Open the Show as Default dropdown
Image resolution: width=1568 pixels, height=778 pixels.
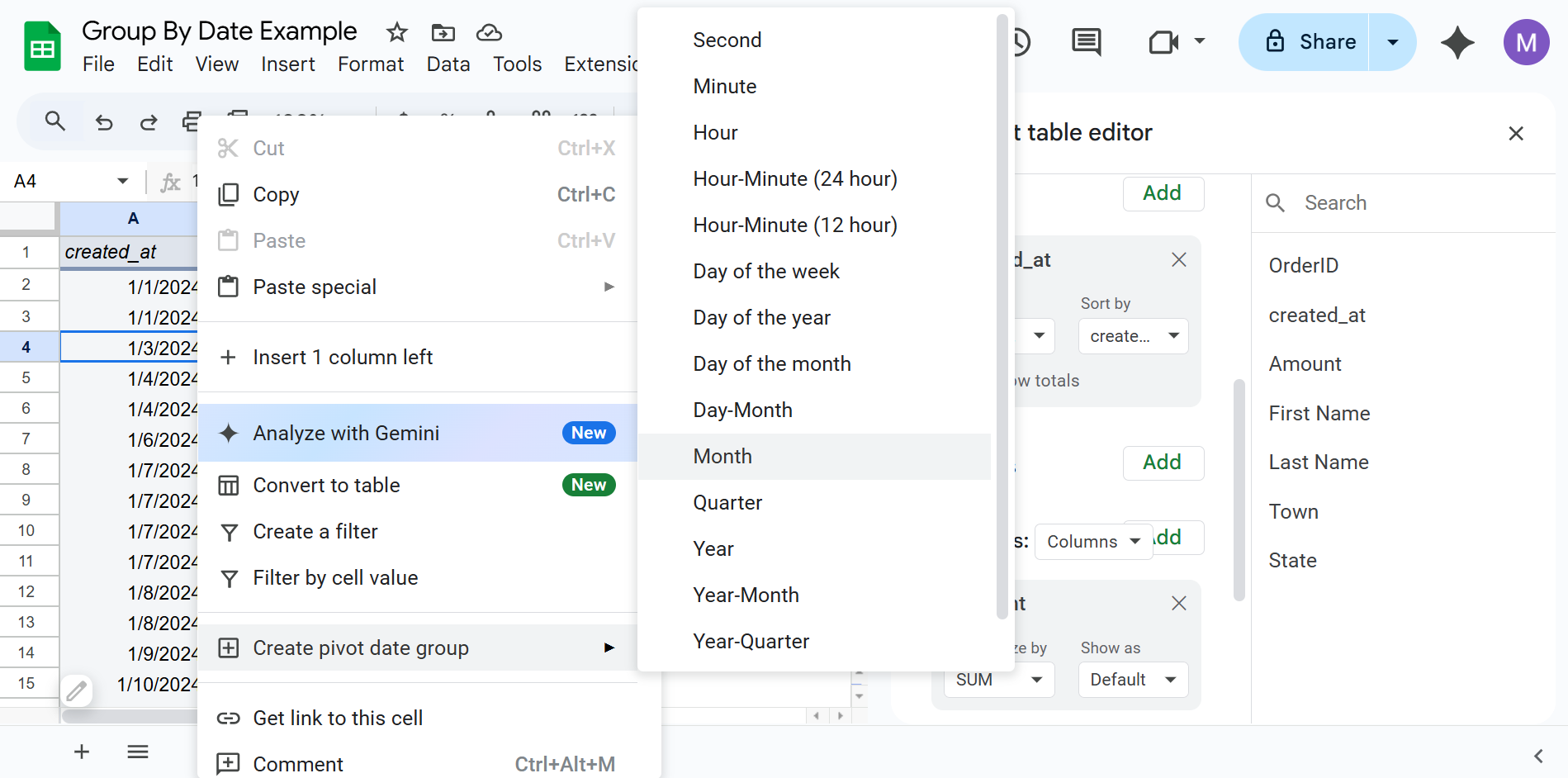[1133, 679]
